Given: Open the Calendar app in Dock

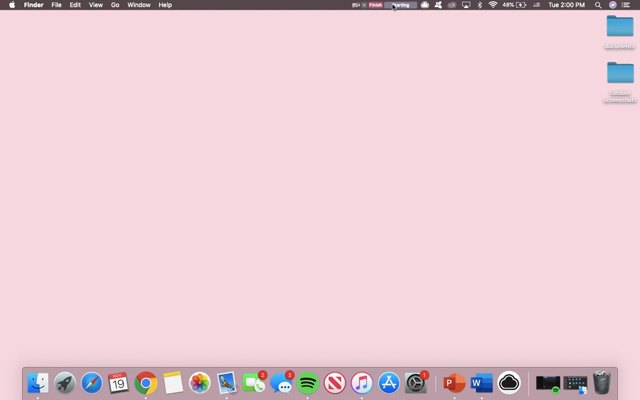Looking at the screenshot, I should [119, 383].
